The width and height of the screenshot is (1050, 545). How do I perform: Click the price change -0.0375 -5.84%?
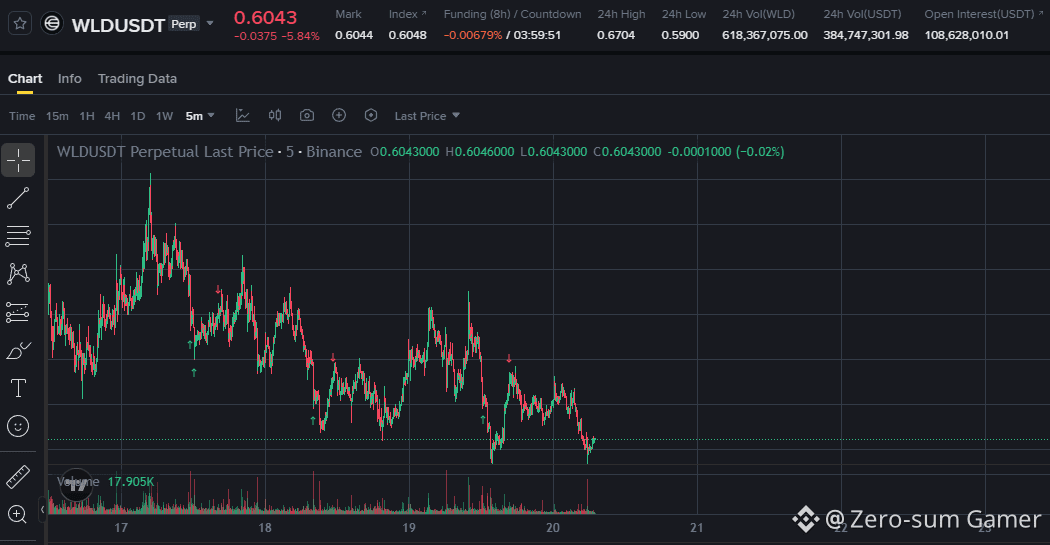pos(277,36)
